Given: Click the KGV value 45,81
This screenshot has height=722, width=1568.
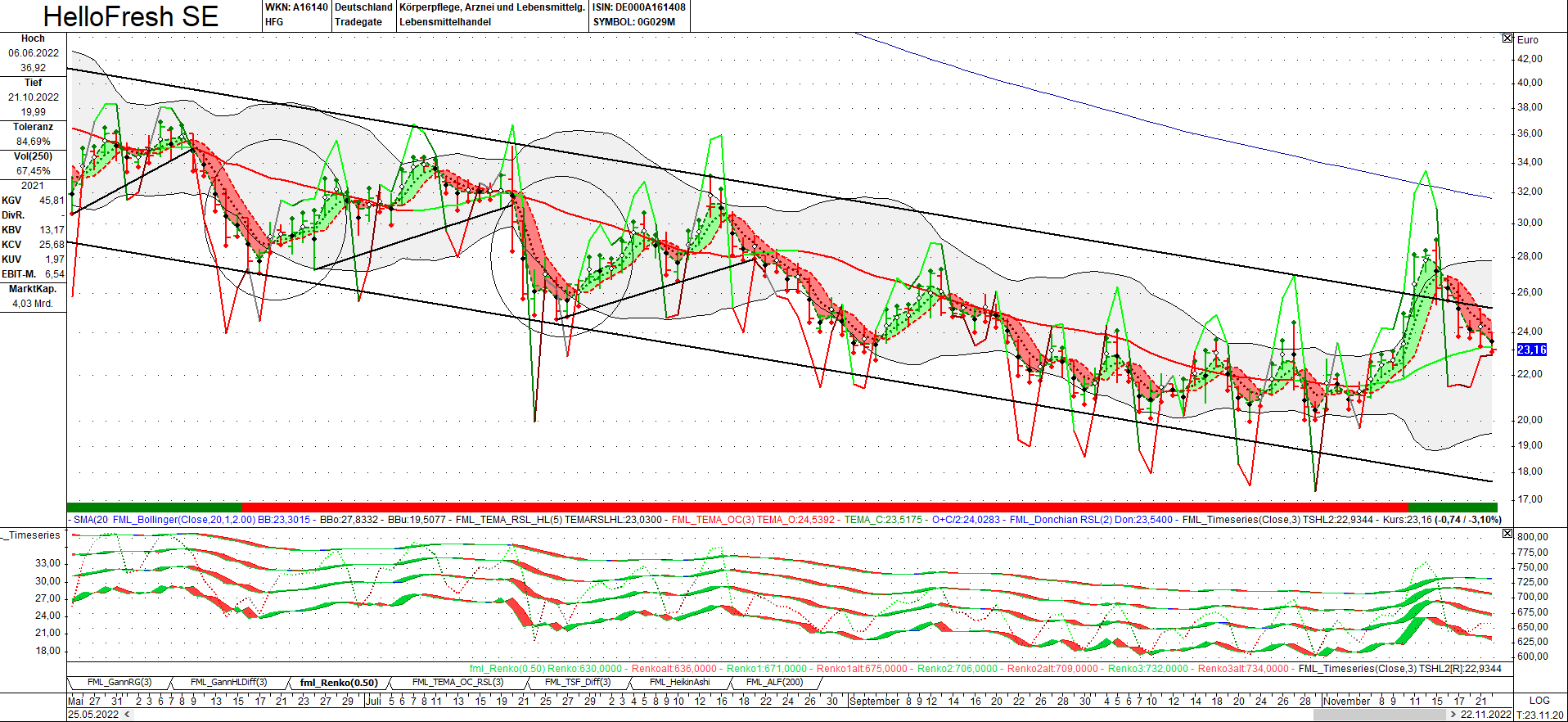Looking at the screenshot, I should (52, 201).
